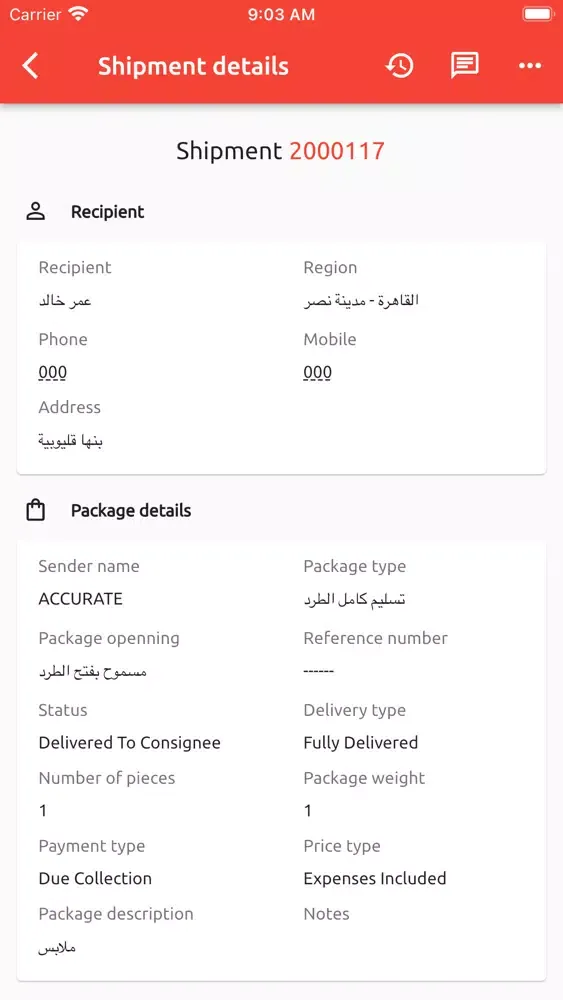The width and height of the screenshot is (563, 1000).
Task: Tap the ACCURATE sender name
Action: pos(80,599)
